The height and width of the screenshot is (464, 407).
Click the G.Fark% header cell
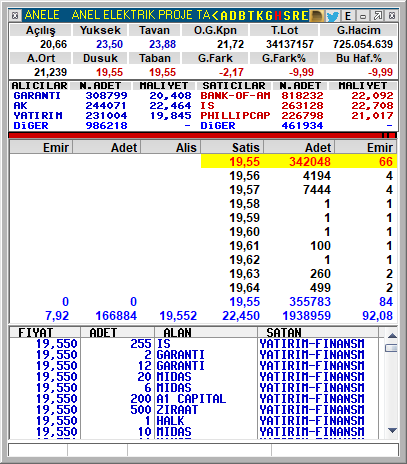tap(284, 58)
